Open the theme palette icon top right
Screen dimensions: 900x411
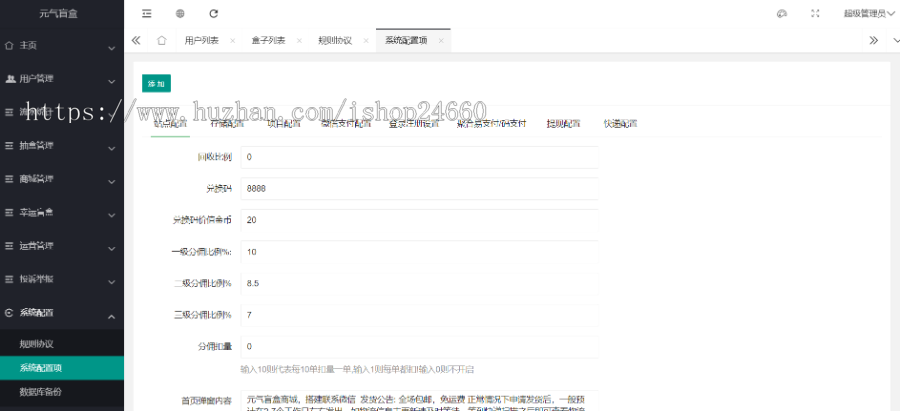pos(781,14)
